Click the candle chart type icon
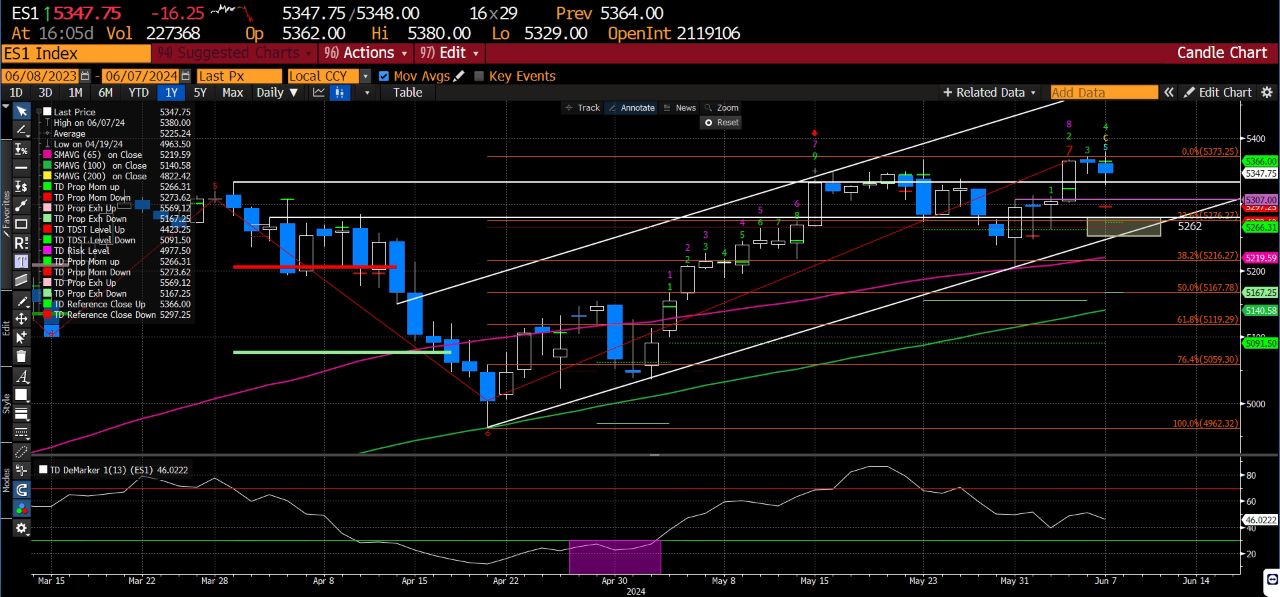1280x597 pixels. tap(340, 92)
